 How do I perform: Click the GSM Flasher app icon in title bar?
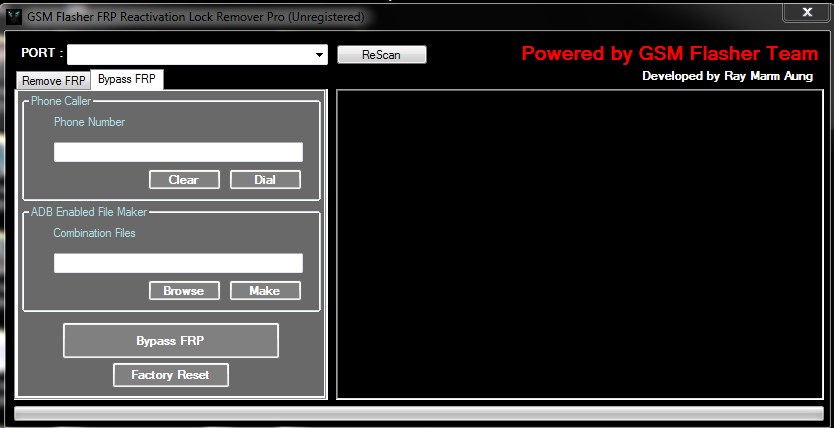pos(13,17)
